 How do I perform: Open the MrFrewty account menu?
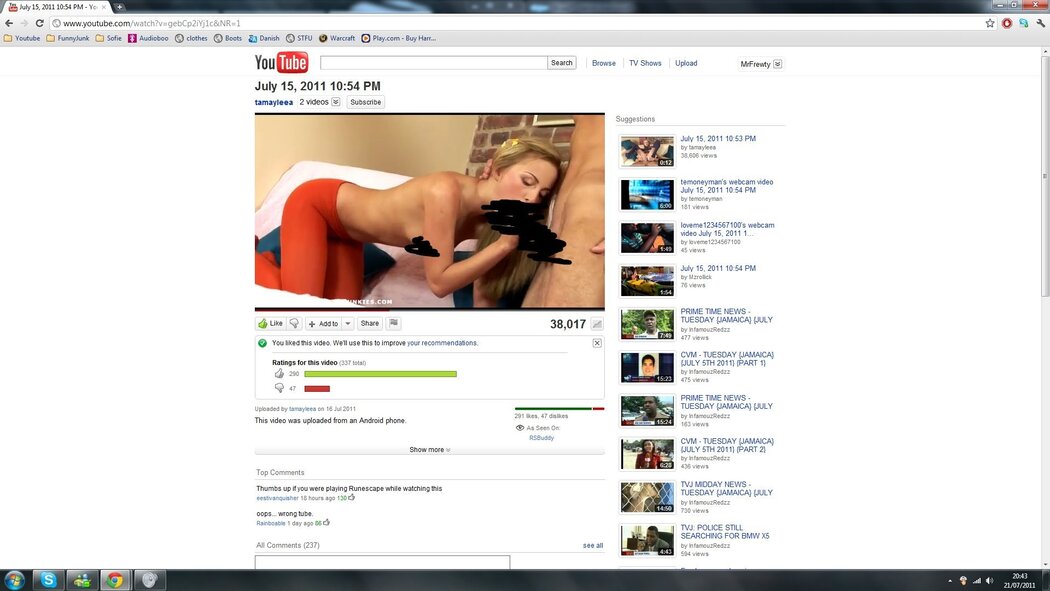pyautogui.click(x=759, y=63)
